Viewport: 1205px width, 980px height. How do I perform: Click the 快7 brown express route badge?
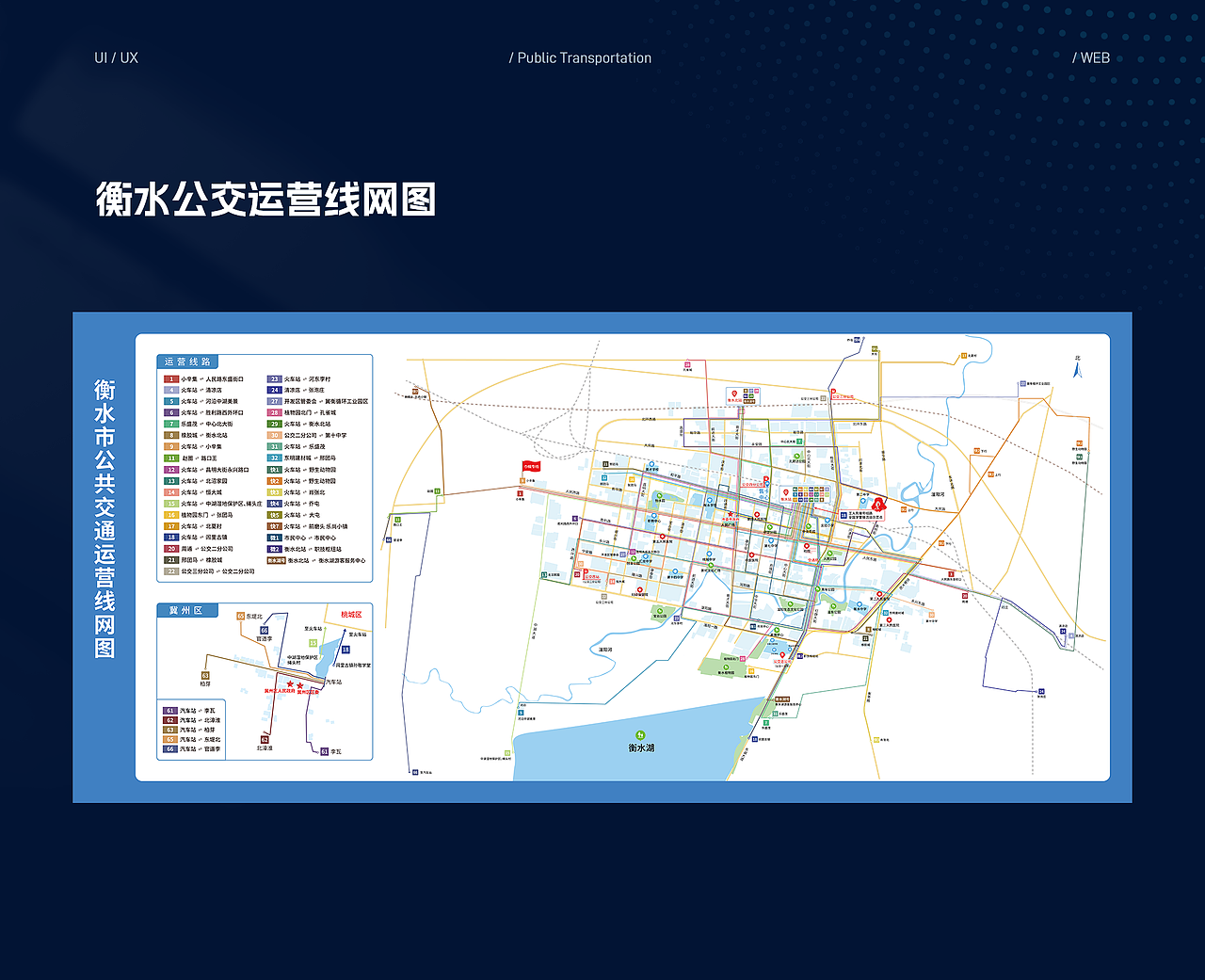(x=275, y=526)
